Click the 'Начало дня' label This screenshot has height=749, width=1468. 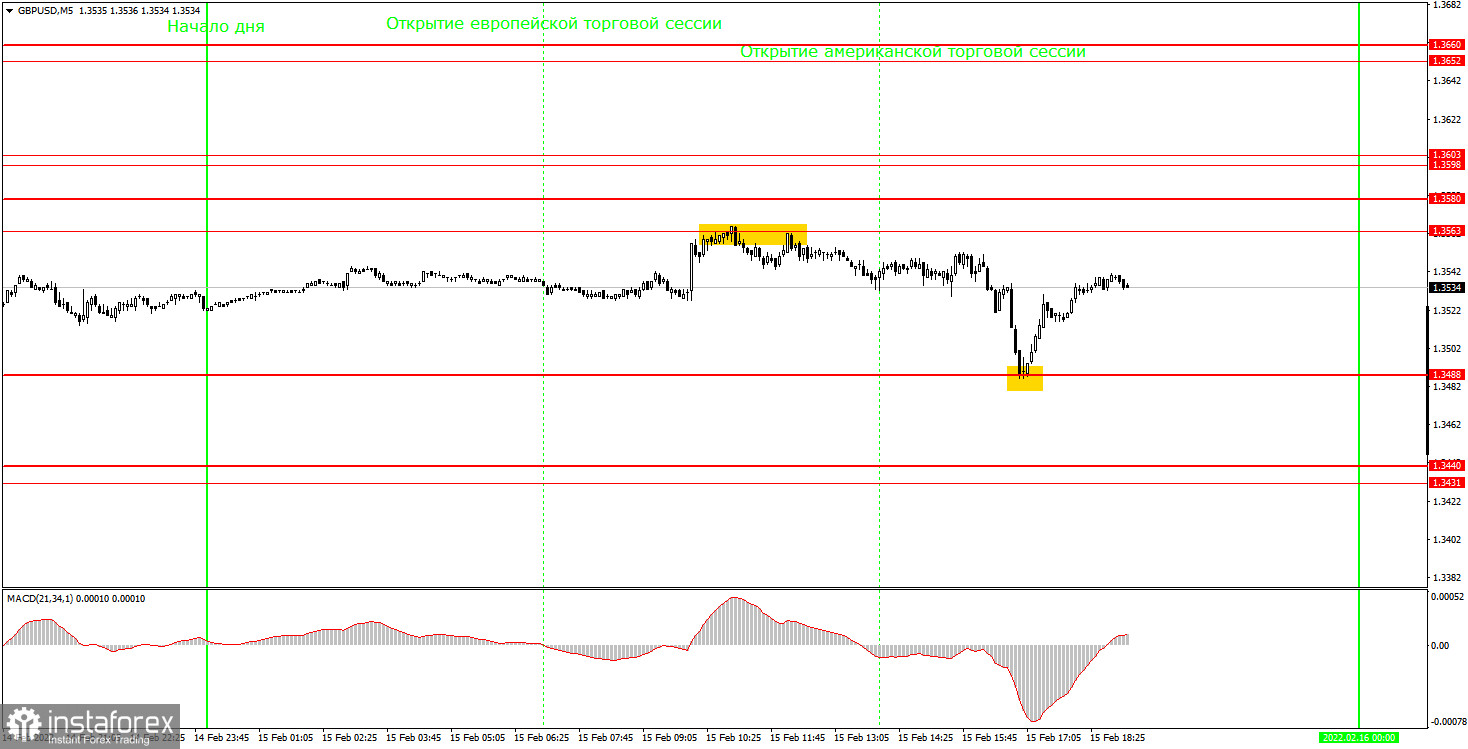(216, 27)
